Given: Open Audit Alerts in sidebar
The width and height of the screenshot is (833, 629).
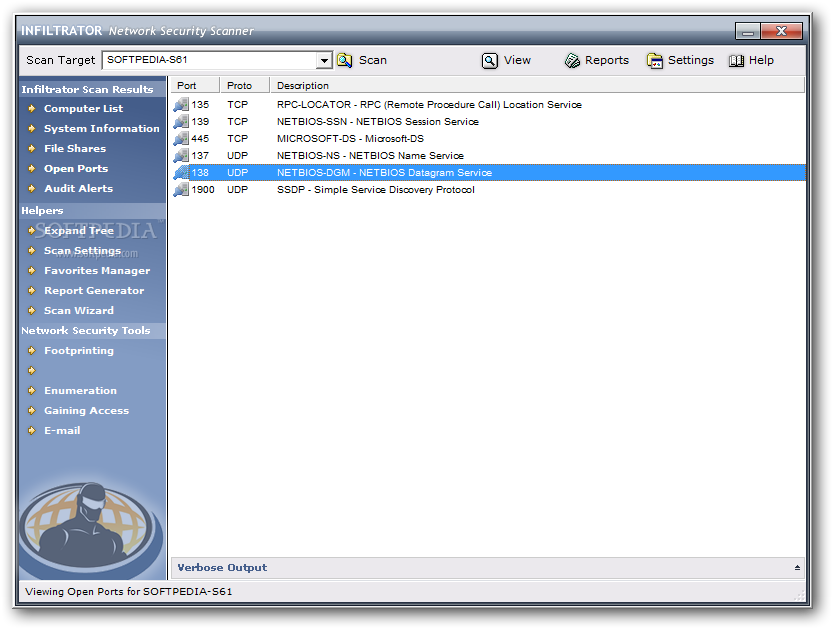Looking at the screenshot, I should (x=79, y=189).
